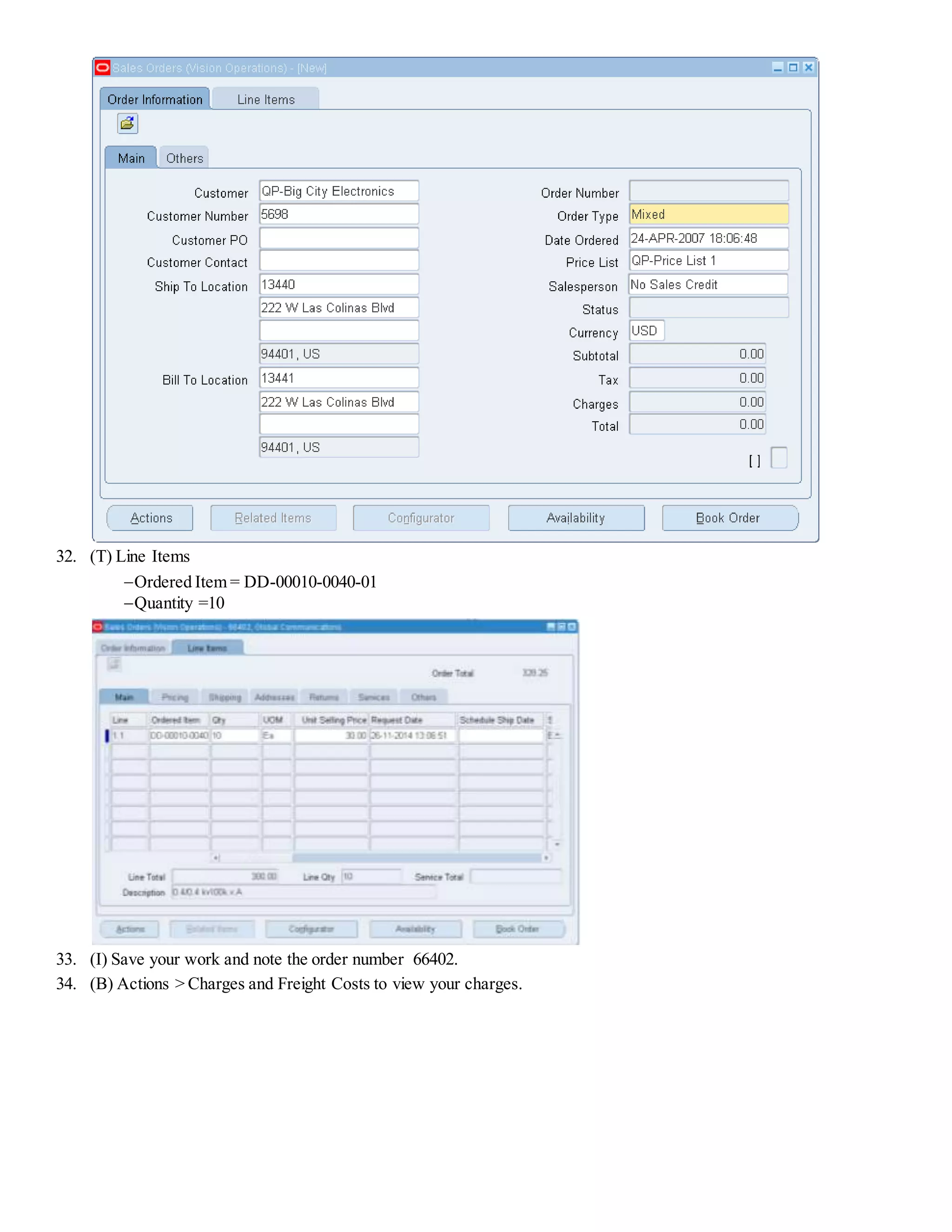
Task: Click the Unit Selling Price cell 30.00
Action: coord(331,735)
